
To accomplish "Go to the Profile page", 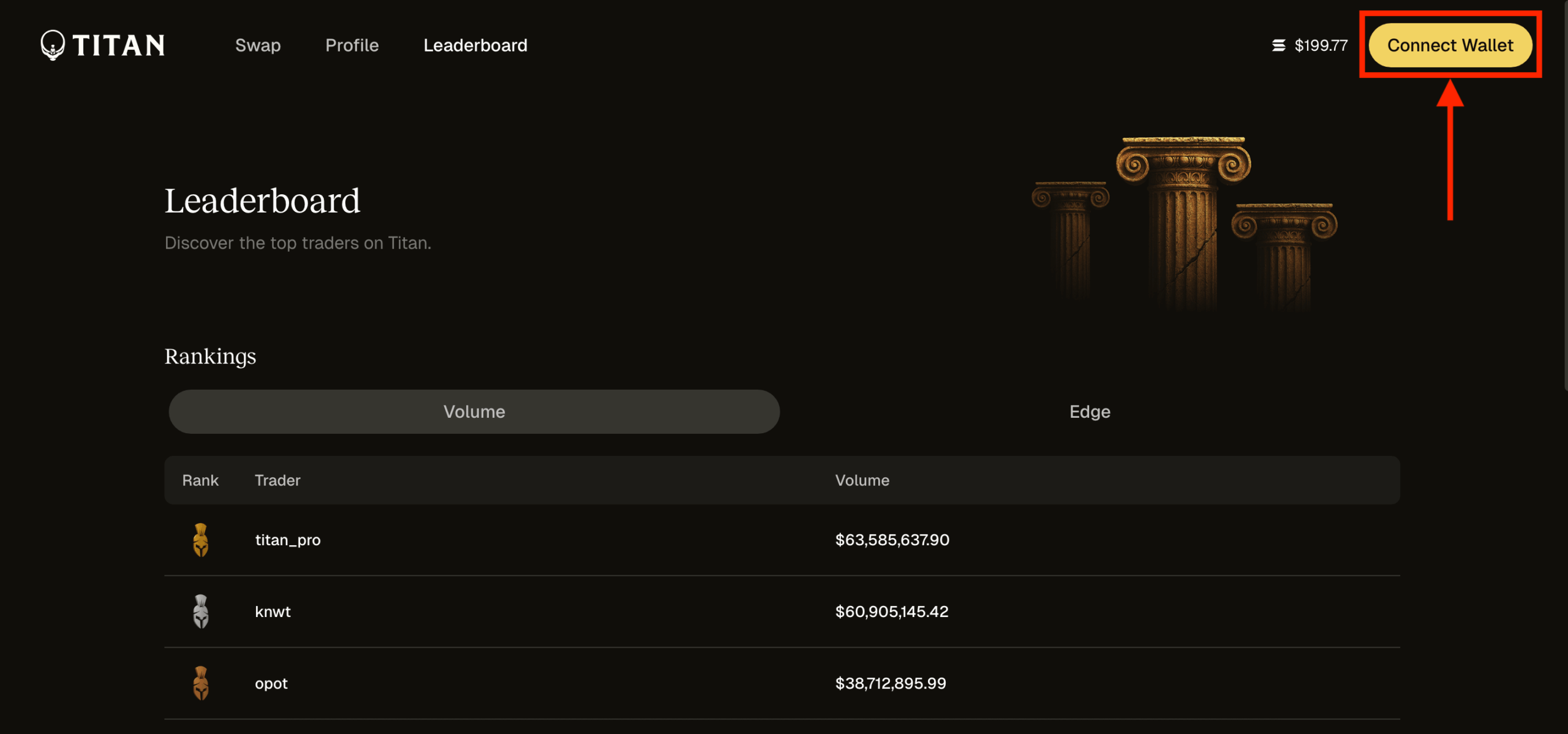I will (352, 45).
